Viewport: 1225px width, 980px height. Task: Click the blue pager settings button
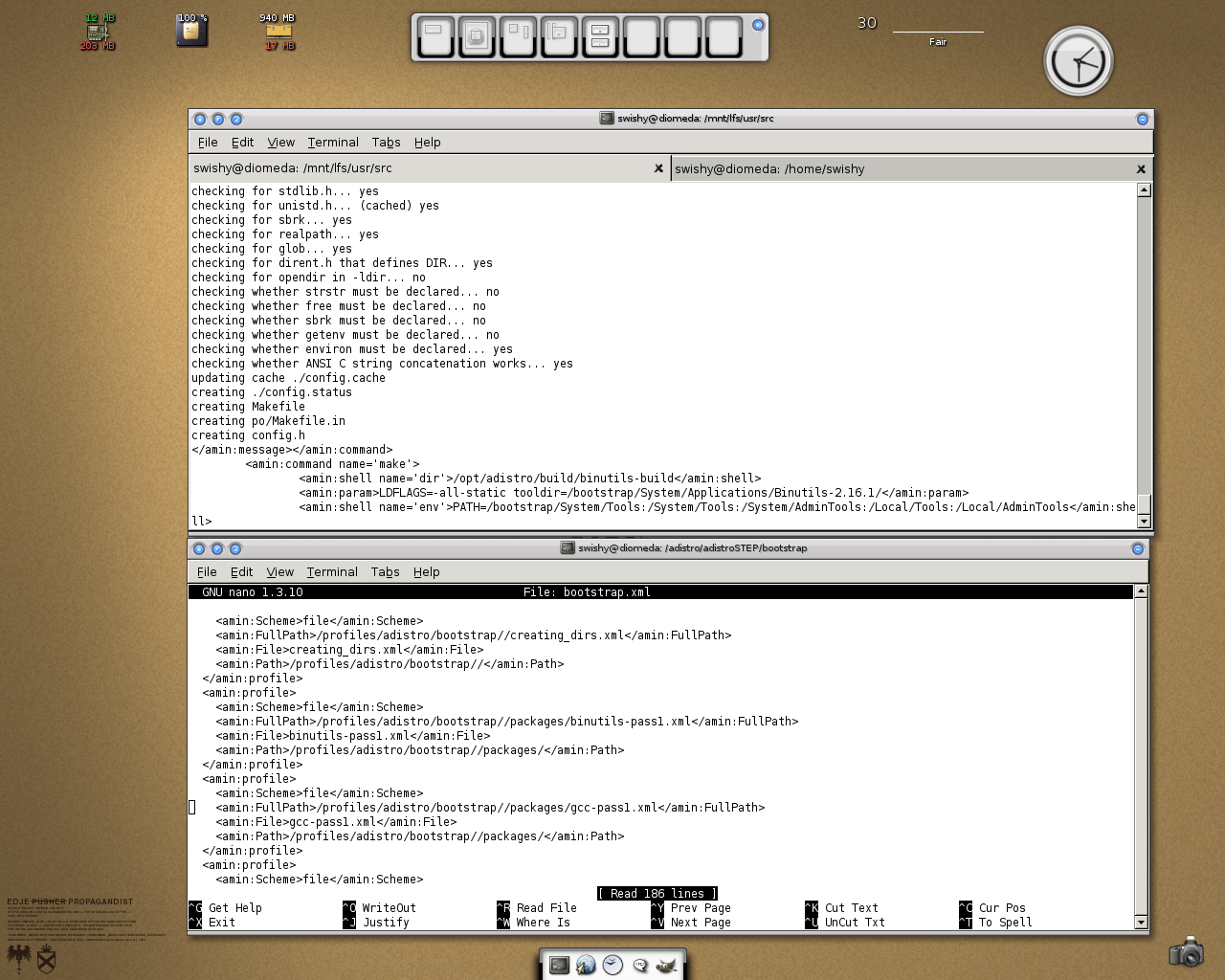pyautogui.click(x=758, y=25)
